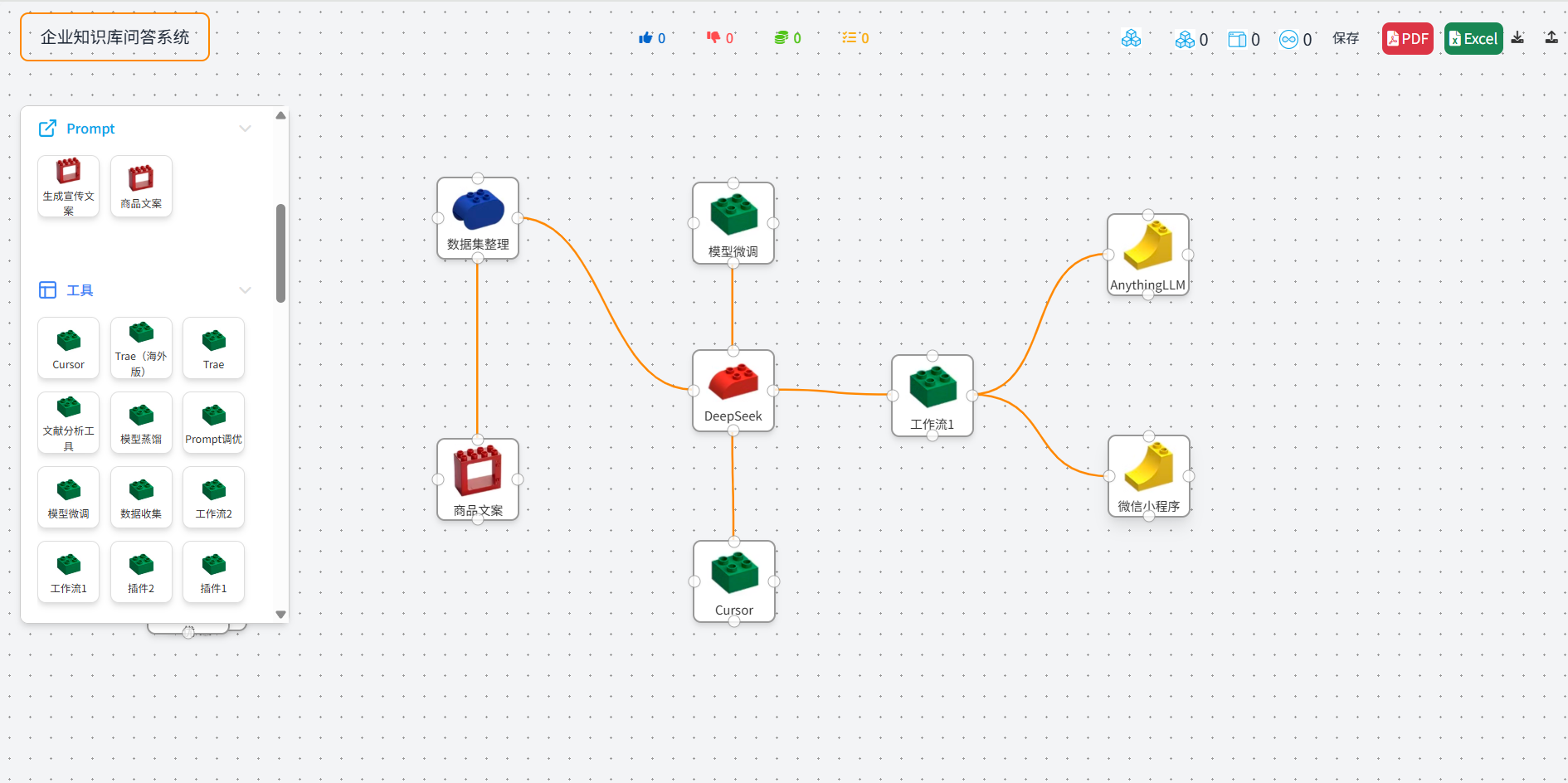This screenshot has height=783, width=1568.
Task: Edit the 企业知识库问答系统 title field
Action: point(114,37)
